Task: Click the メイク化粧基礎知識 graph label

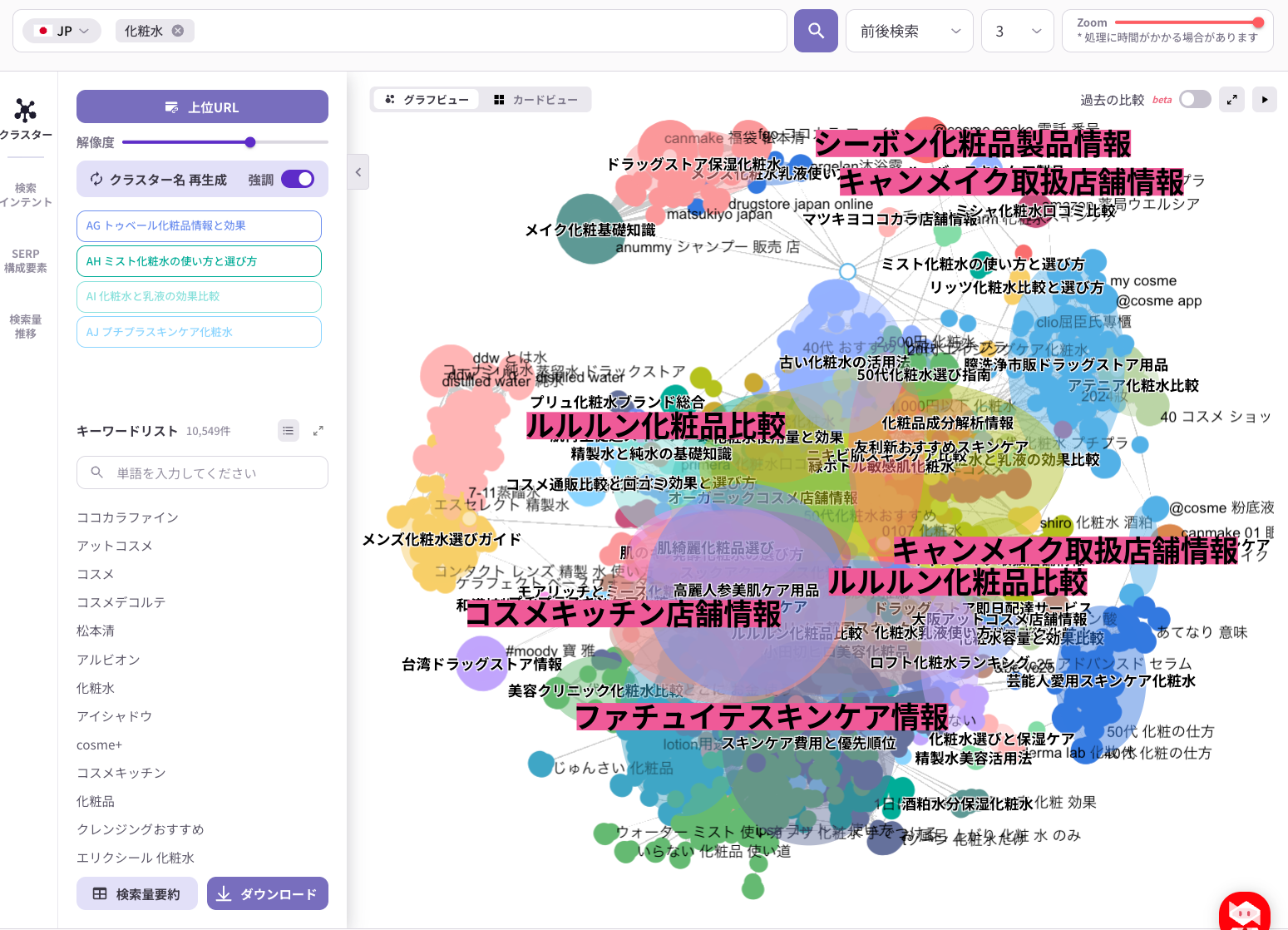Action: pyautogui.click(x=590, y=230)
